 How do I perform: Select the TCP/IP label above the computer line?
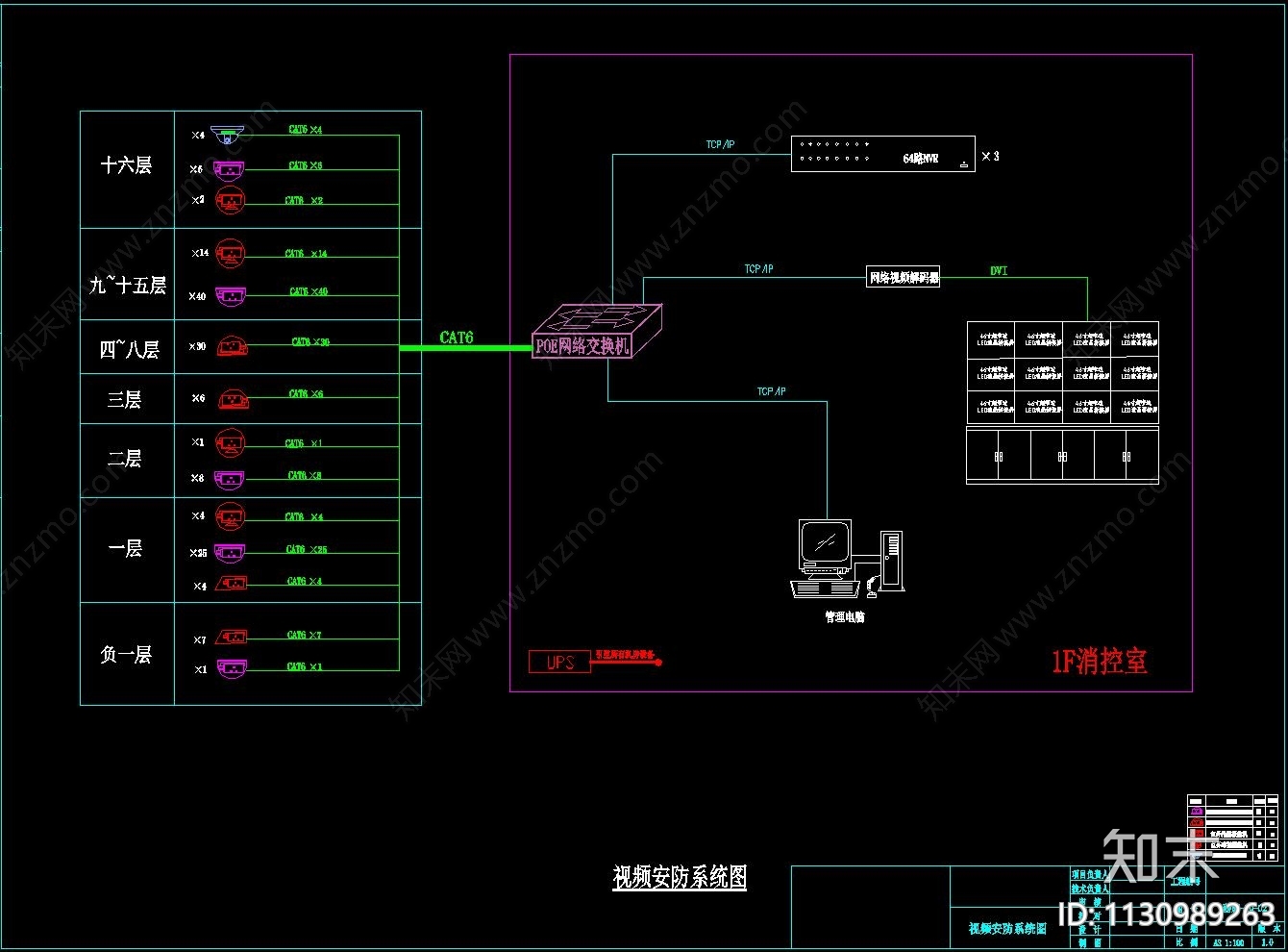click(771, 391)
